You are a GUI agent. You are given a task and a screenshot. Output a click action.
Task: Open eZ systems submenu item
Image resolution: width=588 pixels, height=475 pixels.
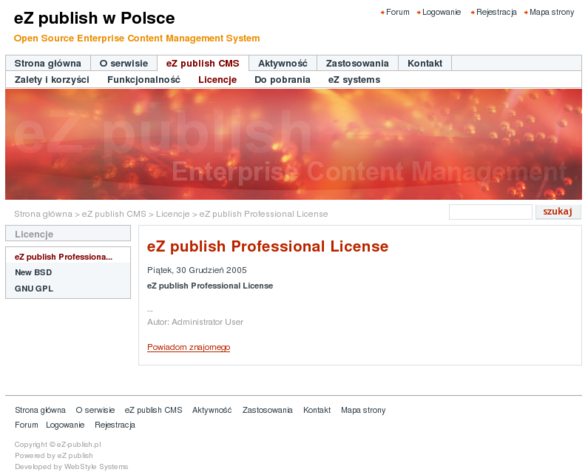(354, 80)
